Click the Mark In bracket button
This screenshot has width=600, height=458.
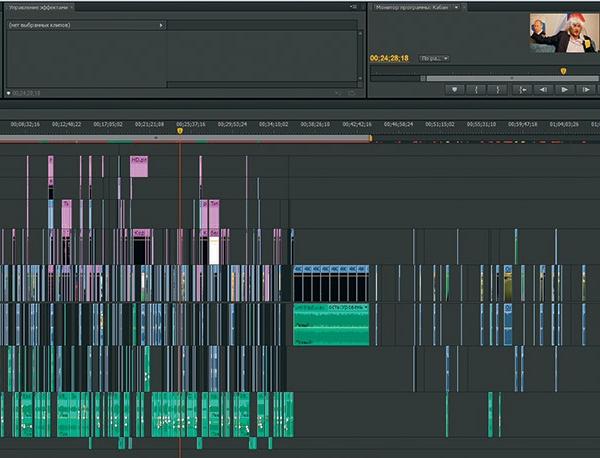[477, 89]
